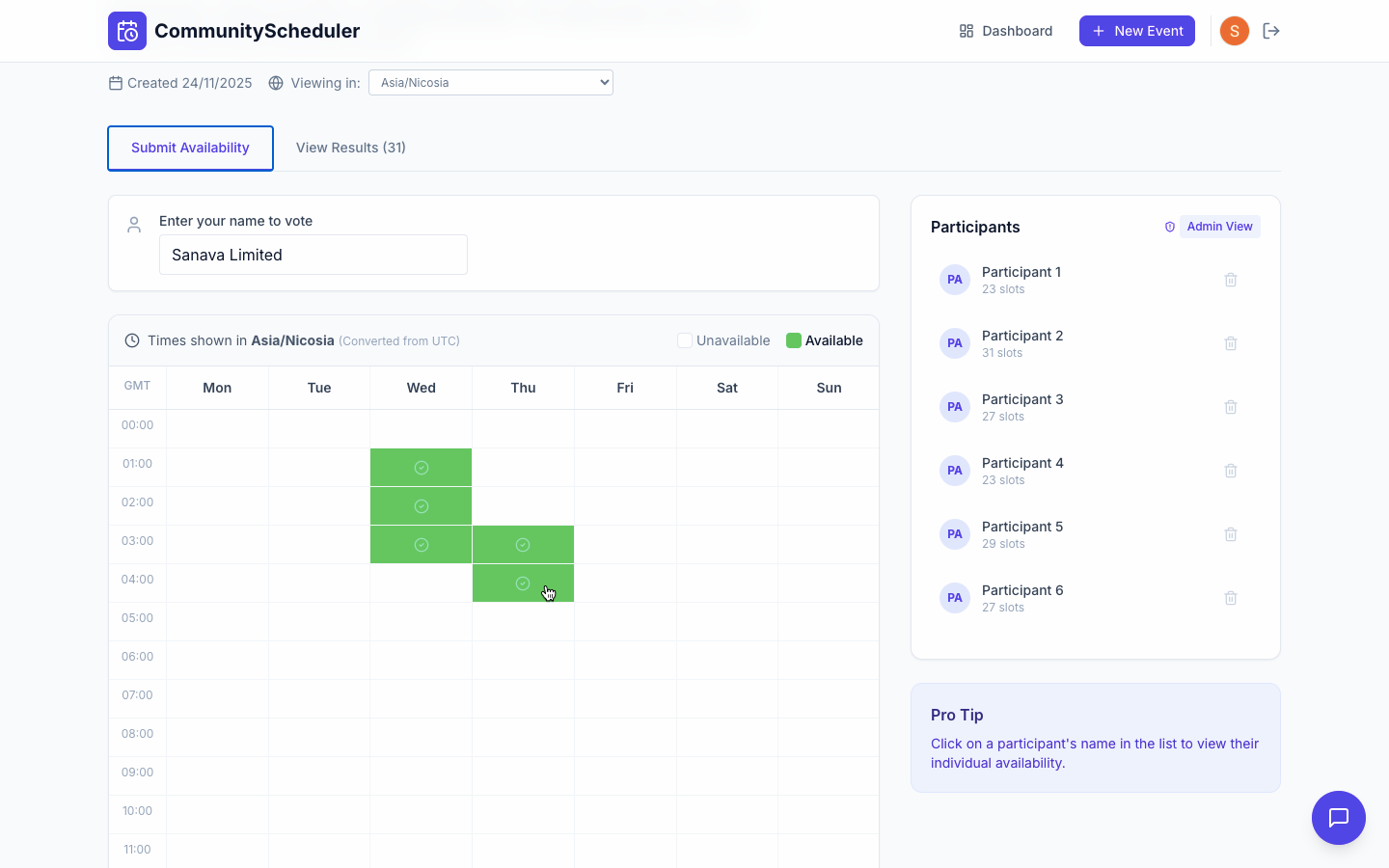Click the Sanava Limited name field
The image size is (1389, 868).
coord(313,255)
